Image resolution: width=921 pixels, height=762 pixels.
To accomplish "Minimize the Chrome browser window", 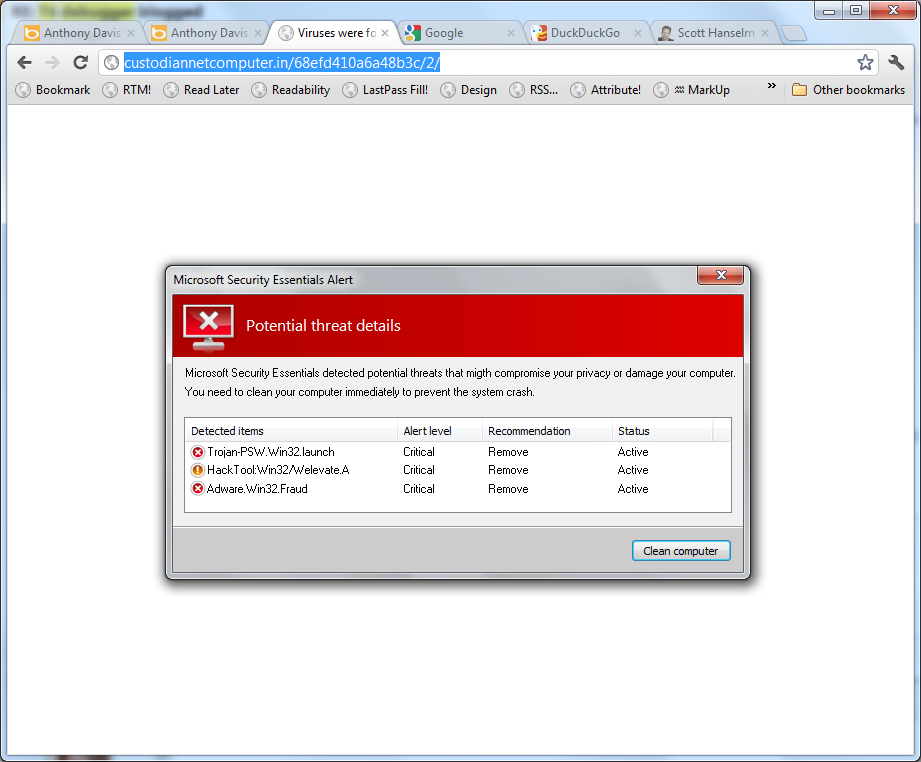I will coord(829,10).
